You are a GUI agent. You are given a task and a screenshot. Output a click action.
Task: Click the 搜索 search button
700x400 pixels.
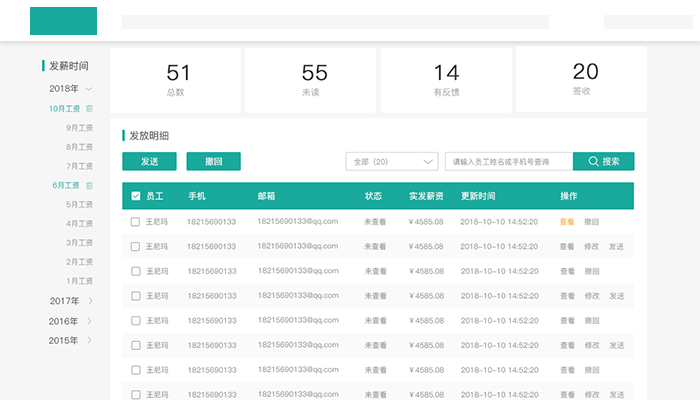click(604, 161)
